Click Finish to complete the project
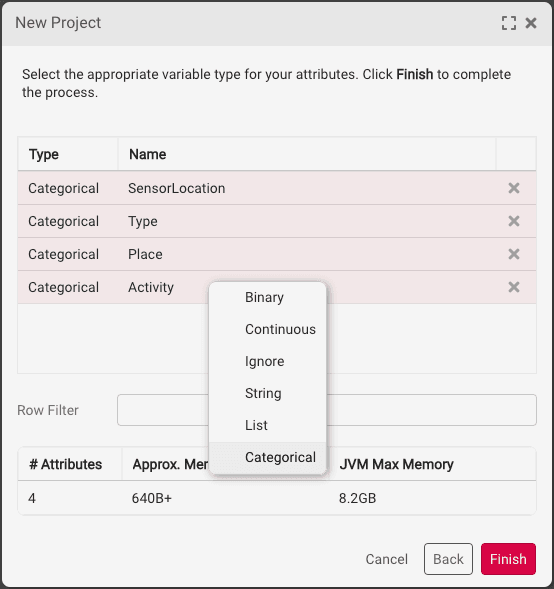554x589 pixels. [x=508, y=559]
